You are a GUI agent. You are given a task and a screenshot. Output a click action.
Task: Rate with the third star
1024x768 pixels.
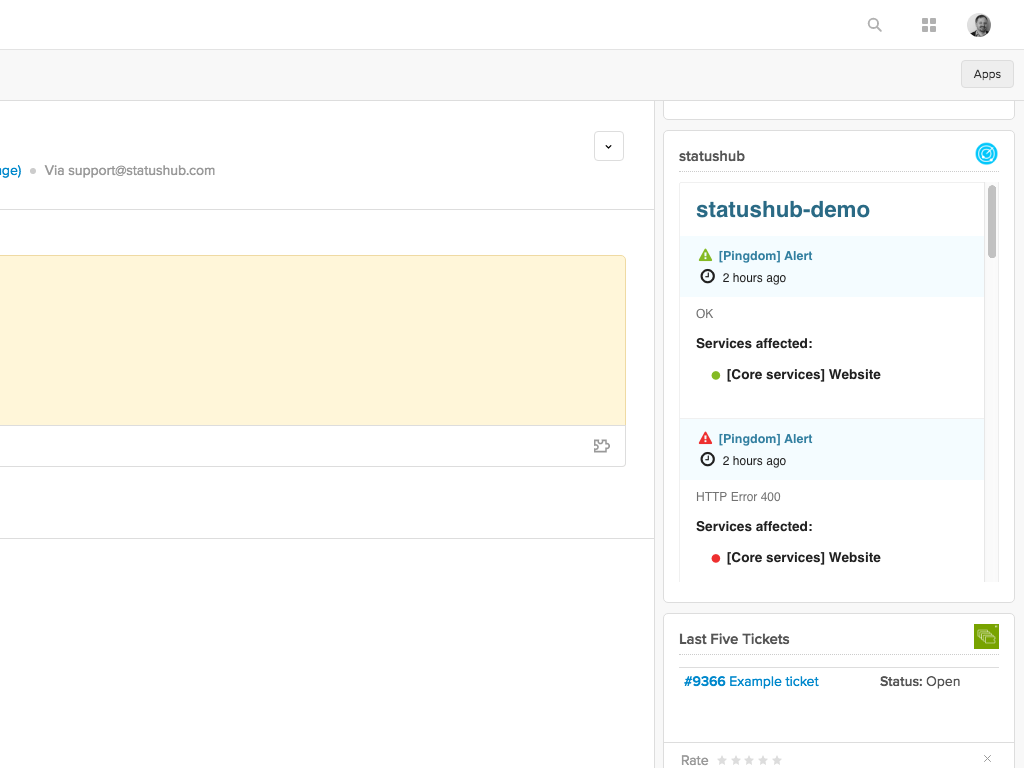click(x=748, y=760)
